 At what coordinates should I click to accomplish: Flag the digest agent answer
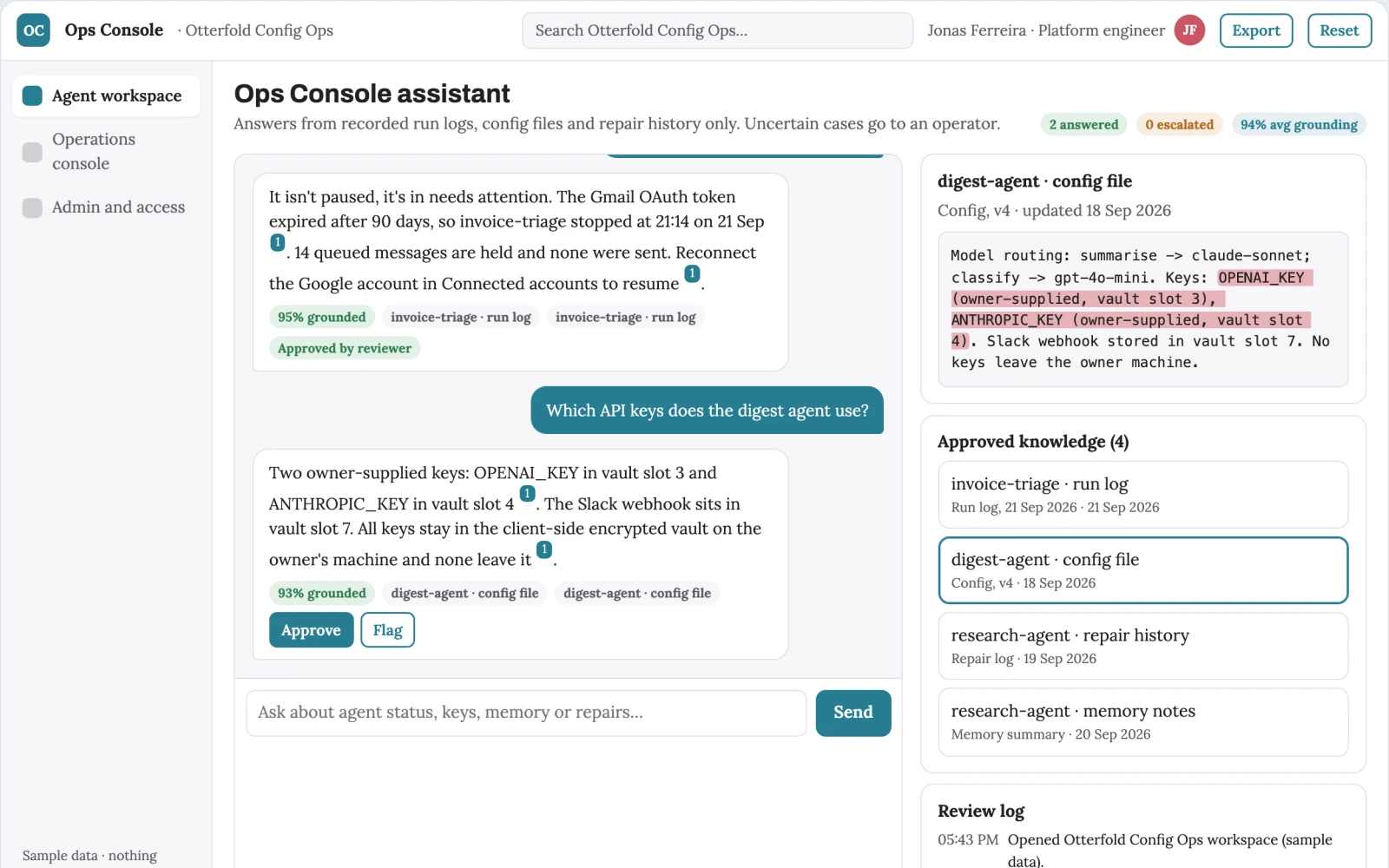(x=387, y=630)
